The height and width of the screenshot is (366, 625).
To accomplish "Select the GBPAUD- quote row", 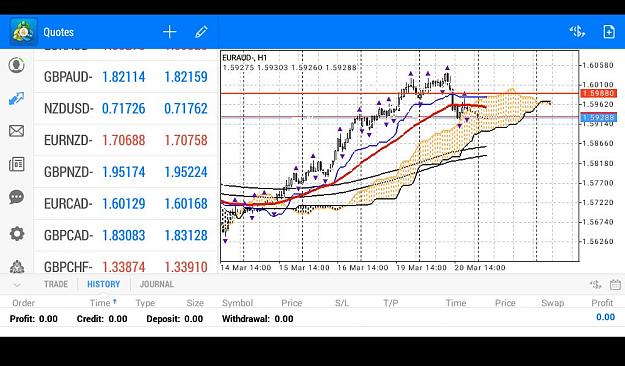I will 126,77.
